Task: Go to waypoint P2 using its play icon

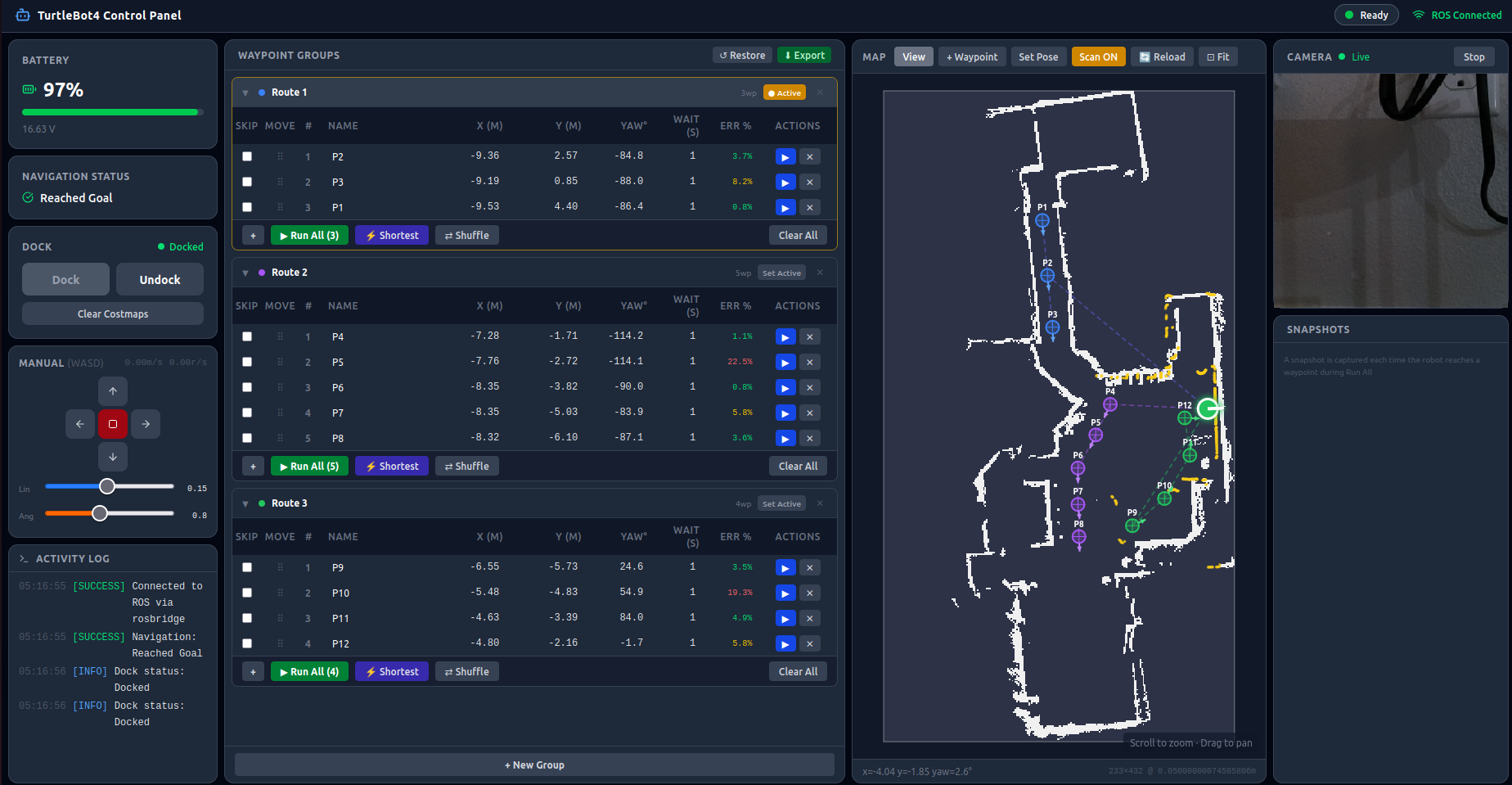Action: coord(785,157)
